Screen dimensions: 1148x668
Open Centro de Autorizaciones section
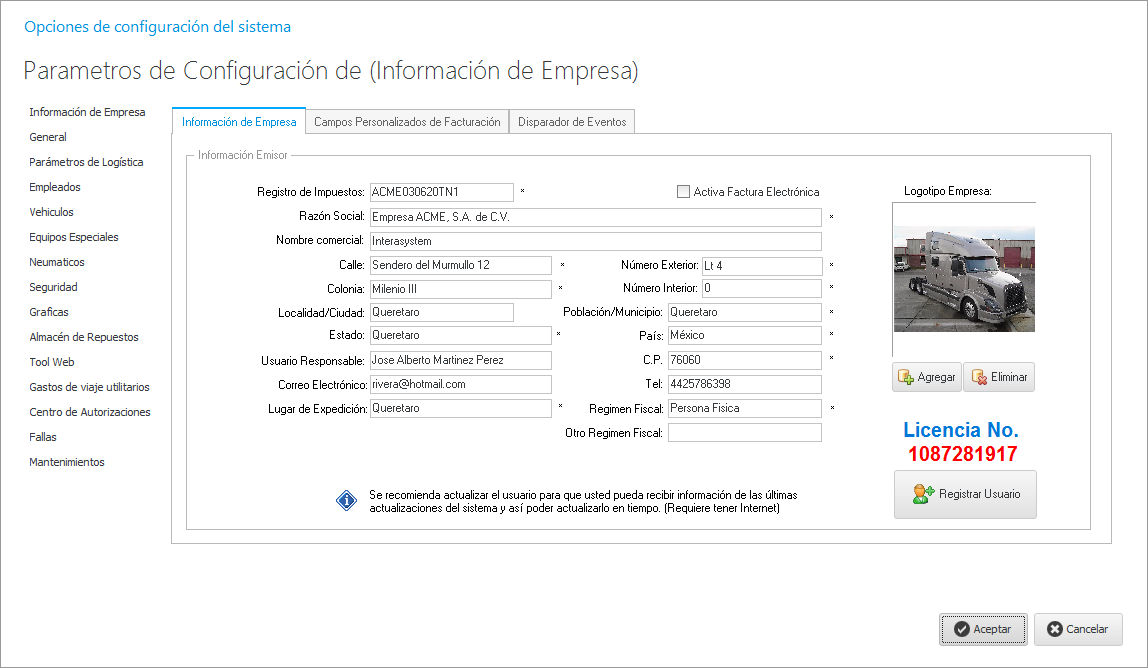point(90,412)
